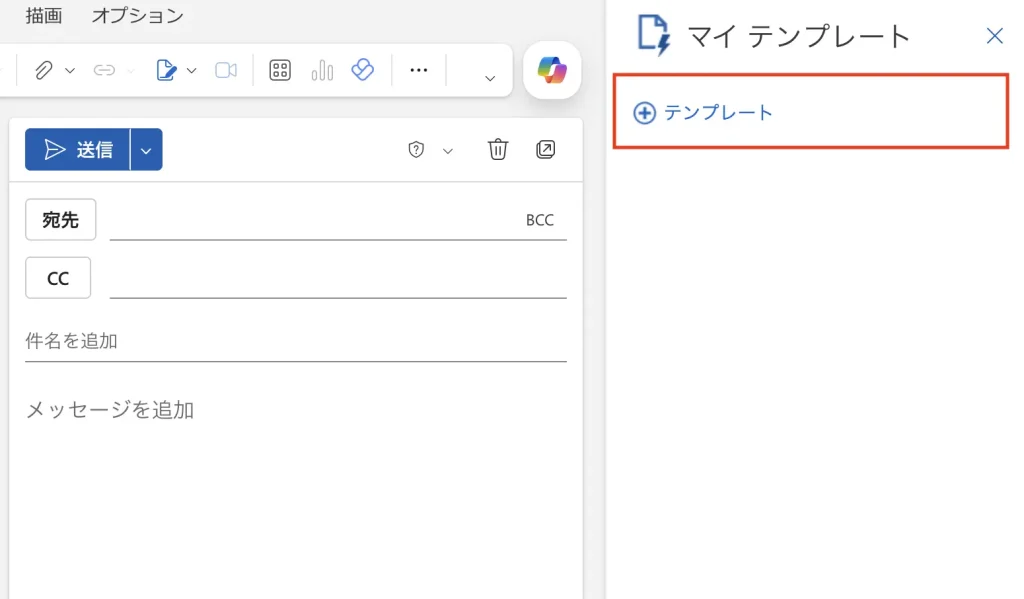Click the 宛先 recipients button
The width and height of the screenshot is (1024, 599).
coord(60,220)
